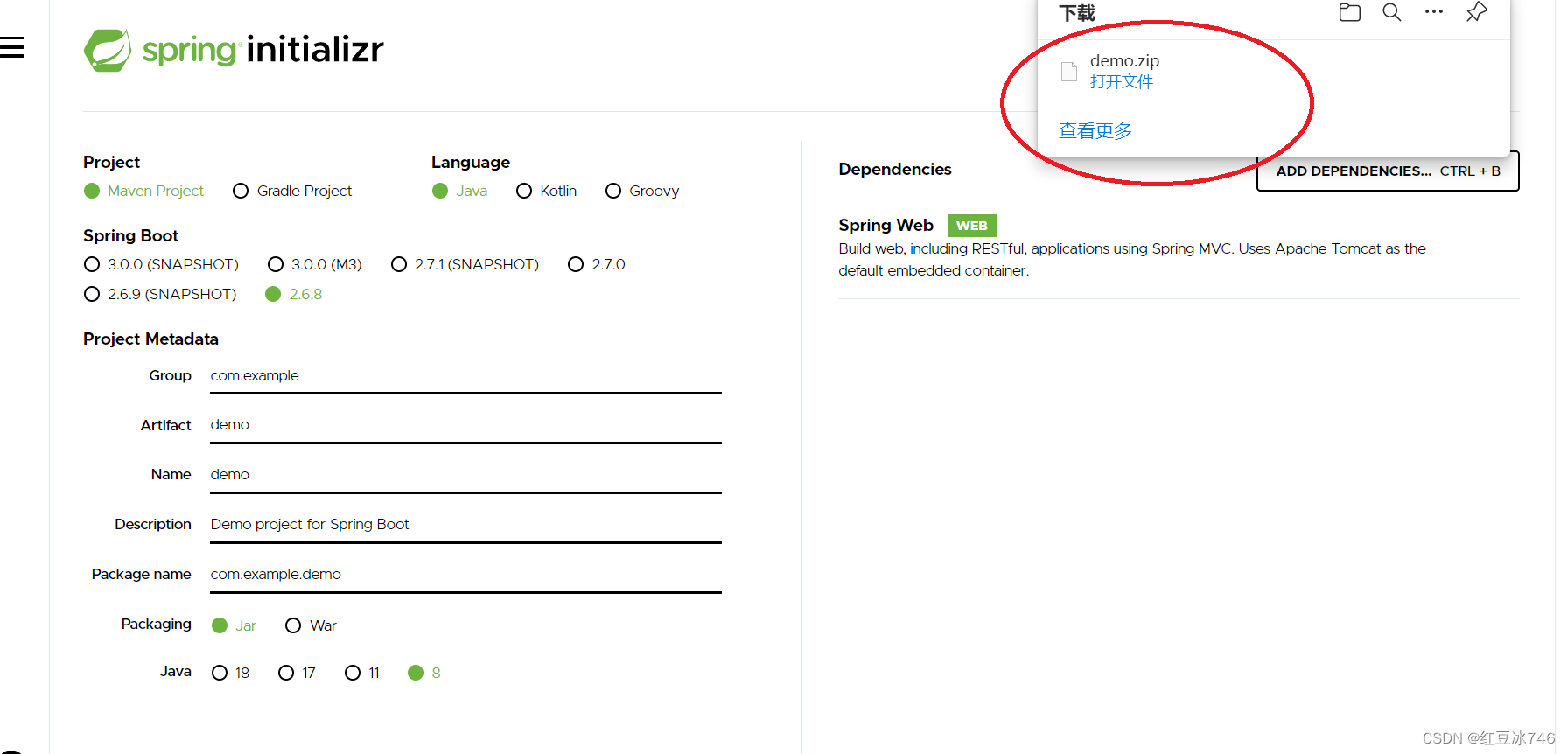Choose Jar packaging
This screenshot has width=1568, height=754.
(x=234, y=625)
